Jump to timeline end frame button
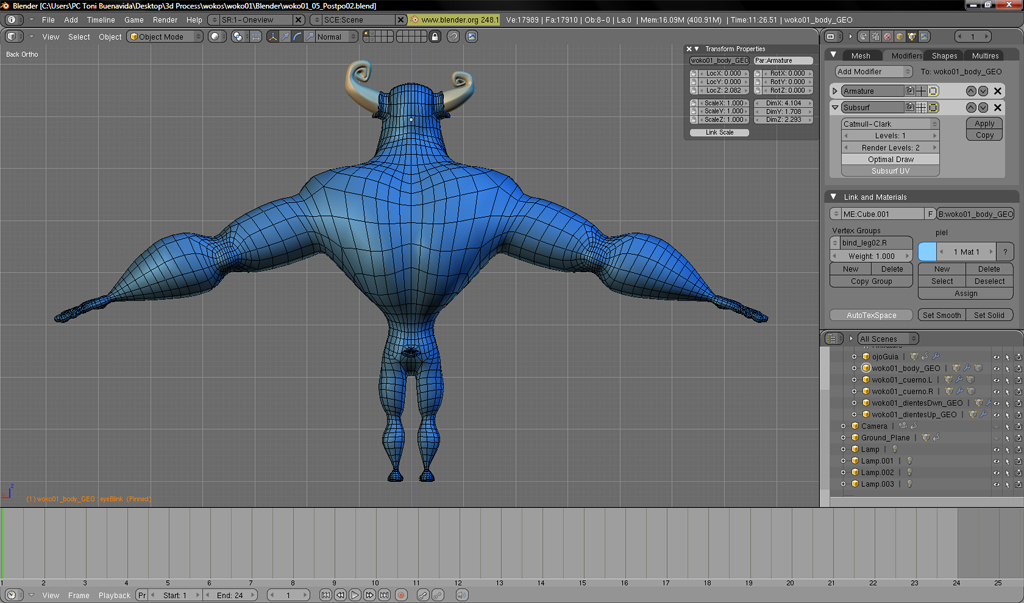1024x603 pixels. pyautogui.click(x=385, y=595)
